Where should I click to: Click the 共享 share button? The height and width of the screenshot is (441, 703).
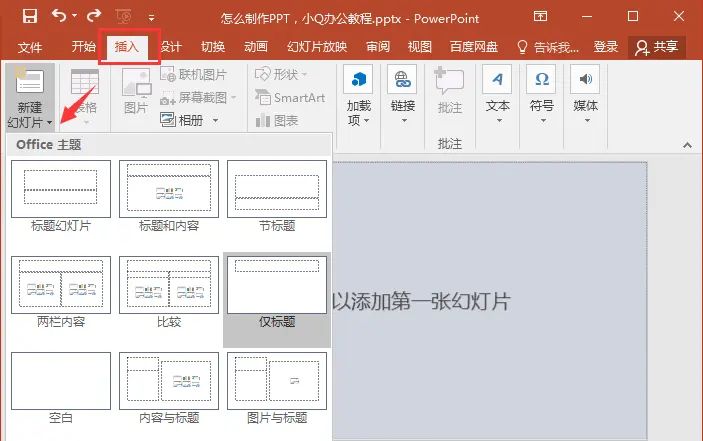[x=657, y=47]
